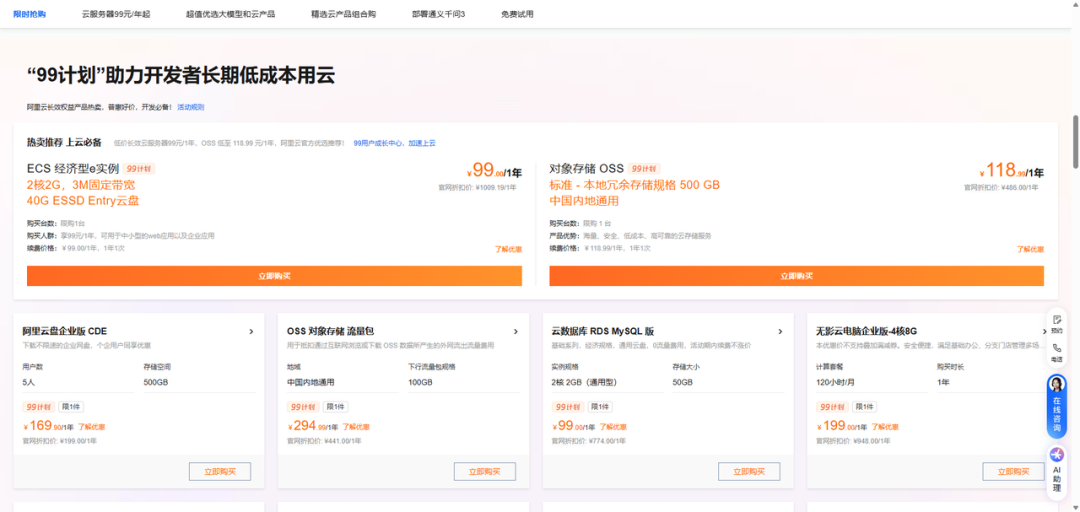1080x512 pixels.
Task: Click the 无影云电脑企业版-4核8G title
Action: coord(866,331)
